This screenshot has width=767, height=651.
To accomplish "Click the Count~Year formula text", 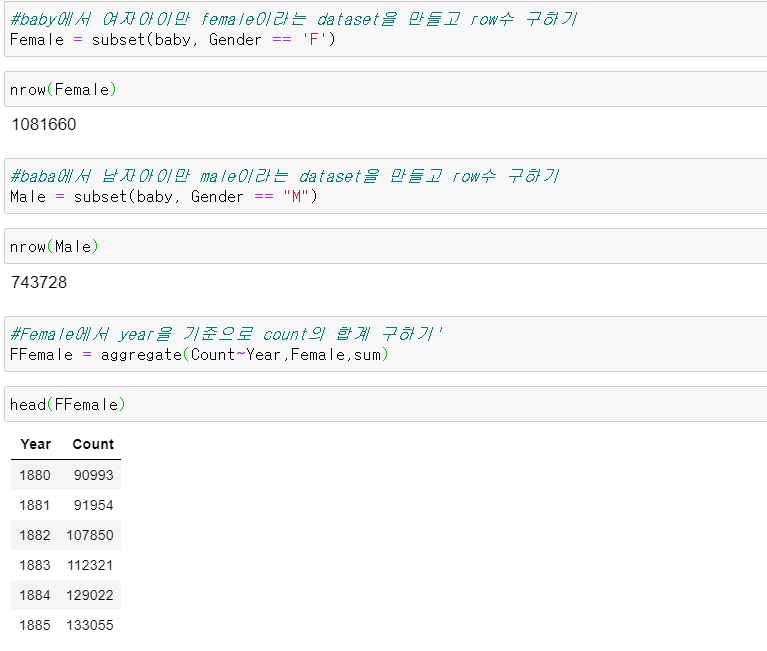I will [x=236, y=355].
